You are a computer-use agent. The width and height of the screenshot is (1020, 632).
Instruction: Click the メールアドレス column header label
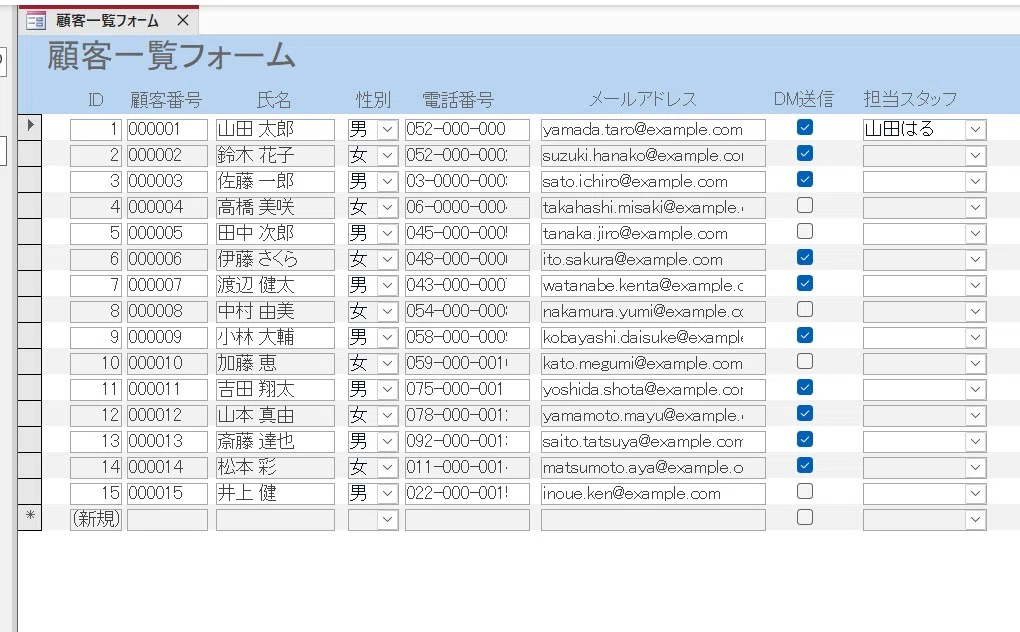(x=643, y=99)
